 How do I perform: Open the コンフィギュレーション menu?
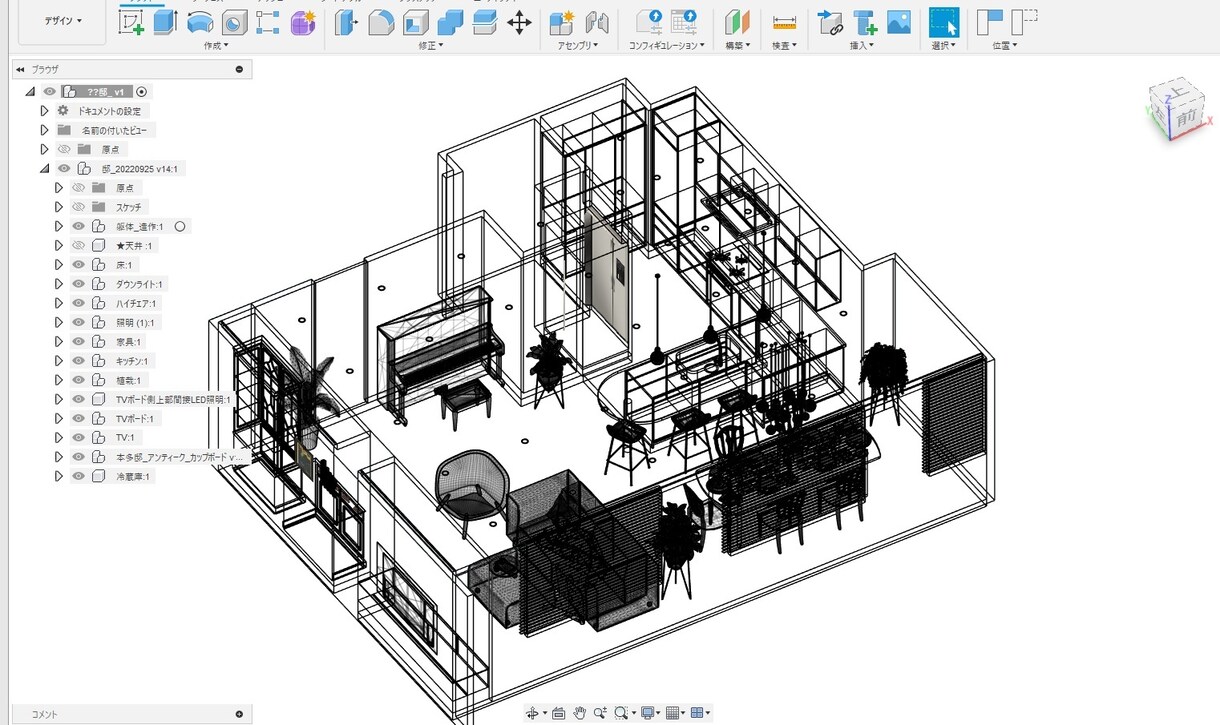point(666,46)
